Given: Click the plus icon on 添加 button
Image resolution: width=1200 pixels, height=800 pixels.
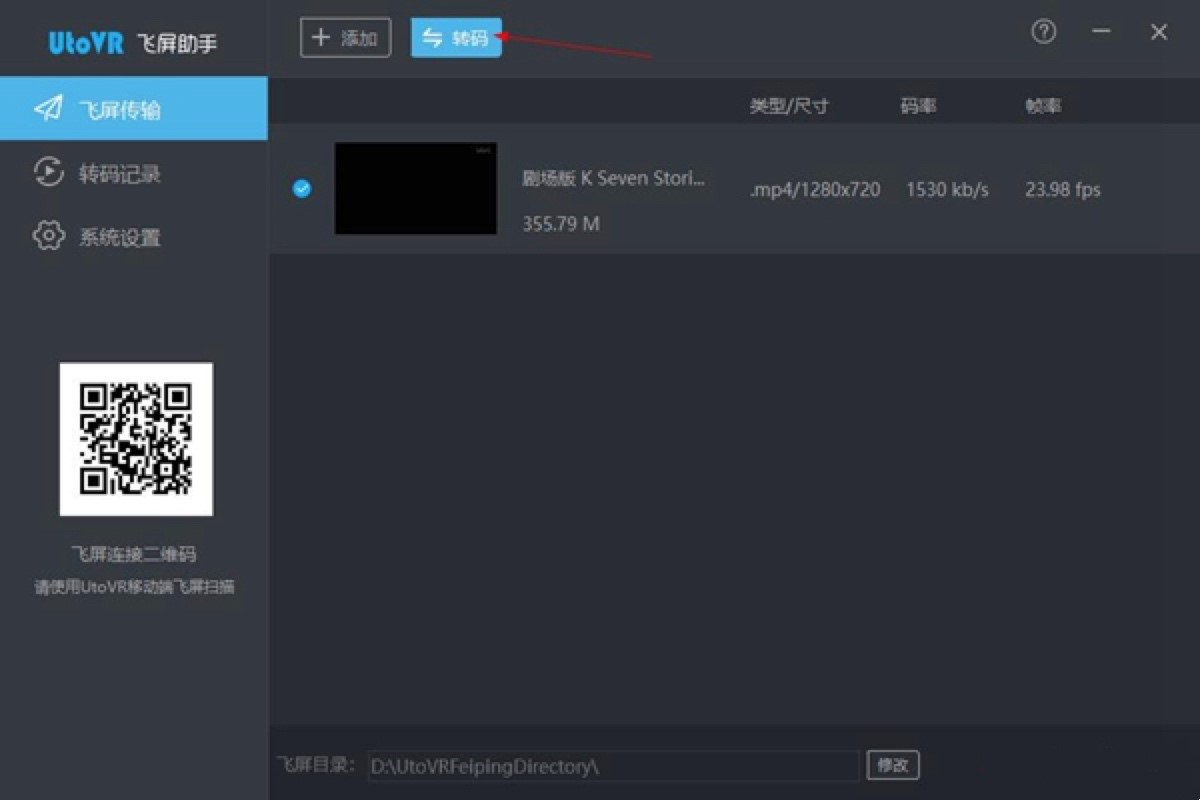Looking at the screenshot, I should 320,37.
